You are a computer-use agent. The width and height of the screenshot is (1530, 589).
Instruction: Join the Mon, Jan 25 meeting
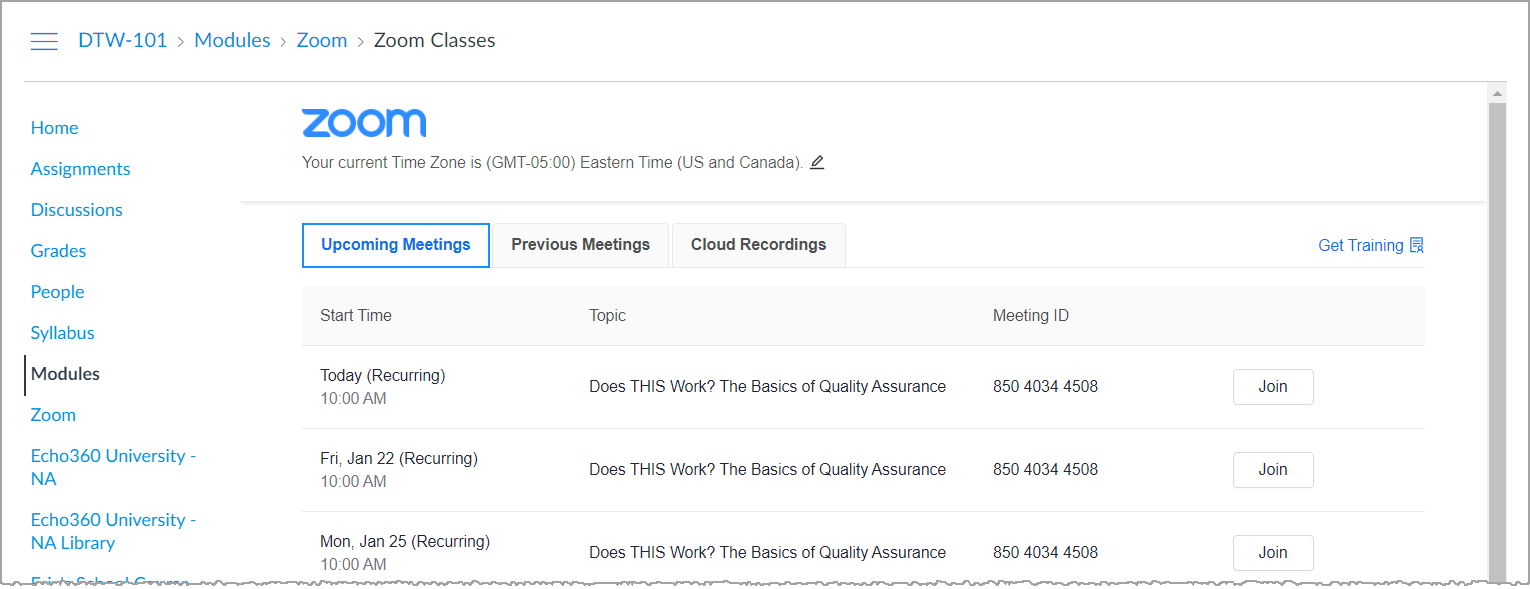point(1273,553)
